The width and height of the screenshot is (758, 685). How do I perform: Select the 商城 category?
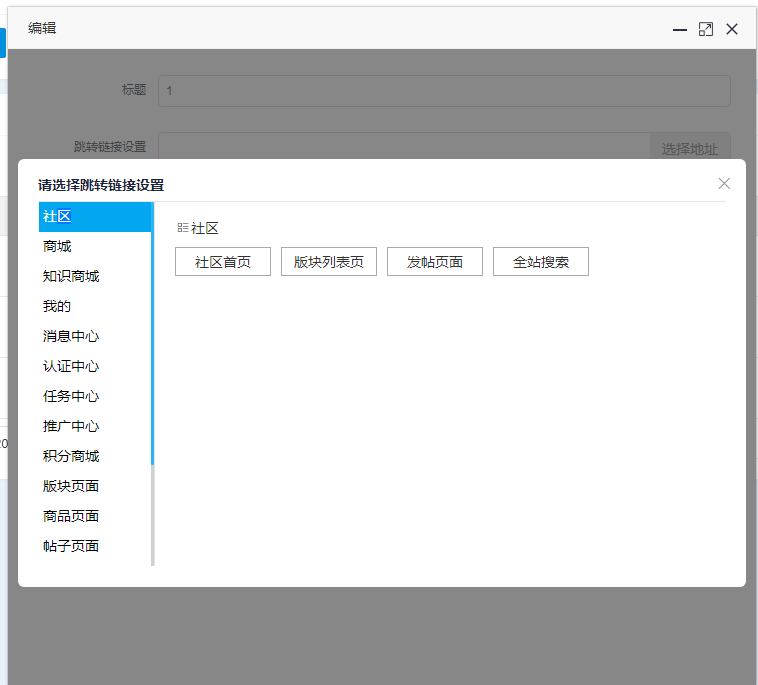tap(95, 247)
